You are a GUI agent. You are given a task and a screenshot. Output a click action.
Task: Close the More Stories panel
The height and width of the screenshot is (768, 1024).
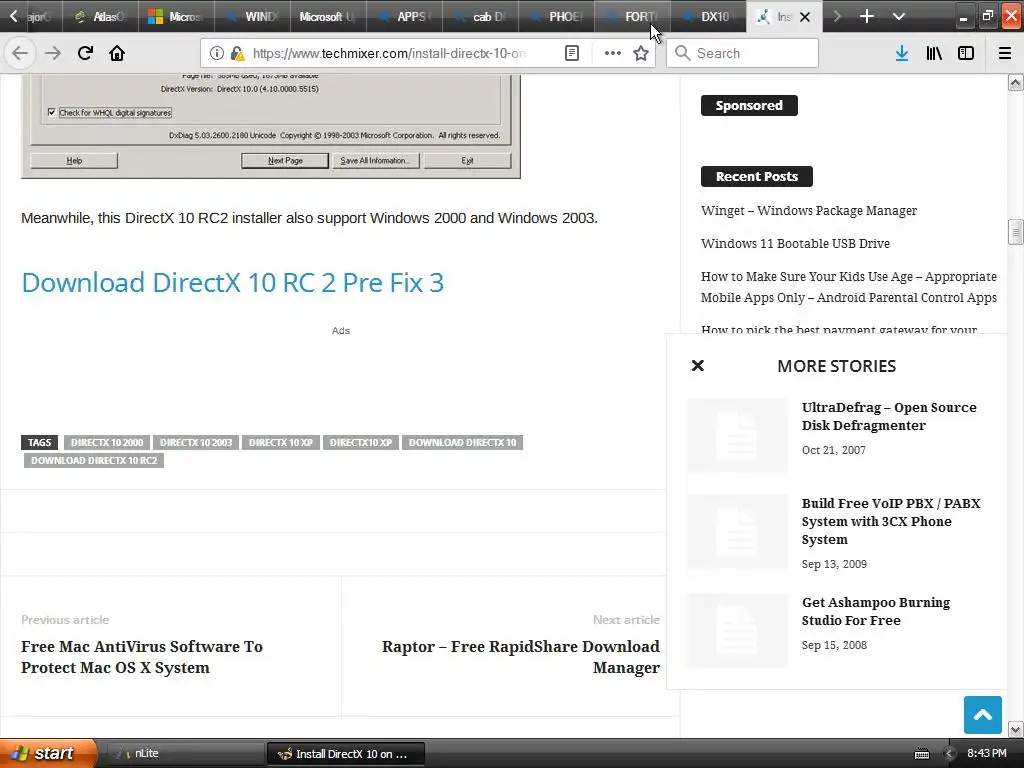[697, 366]
